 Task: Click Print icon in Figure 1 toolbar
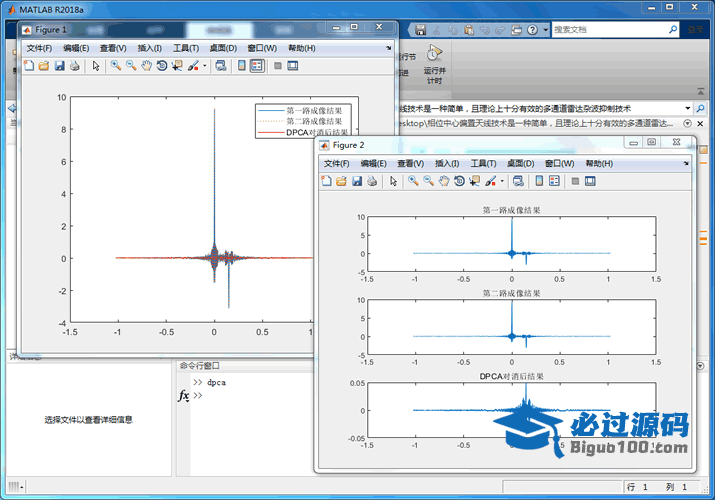pyautogui.click(x=74, y=66)
